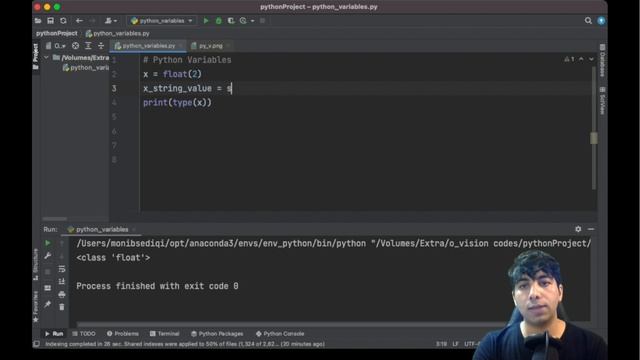Click the Open folder icon in main toolbar
The image size is (640, 360).
[38, 21]
